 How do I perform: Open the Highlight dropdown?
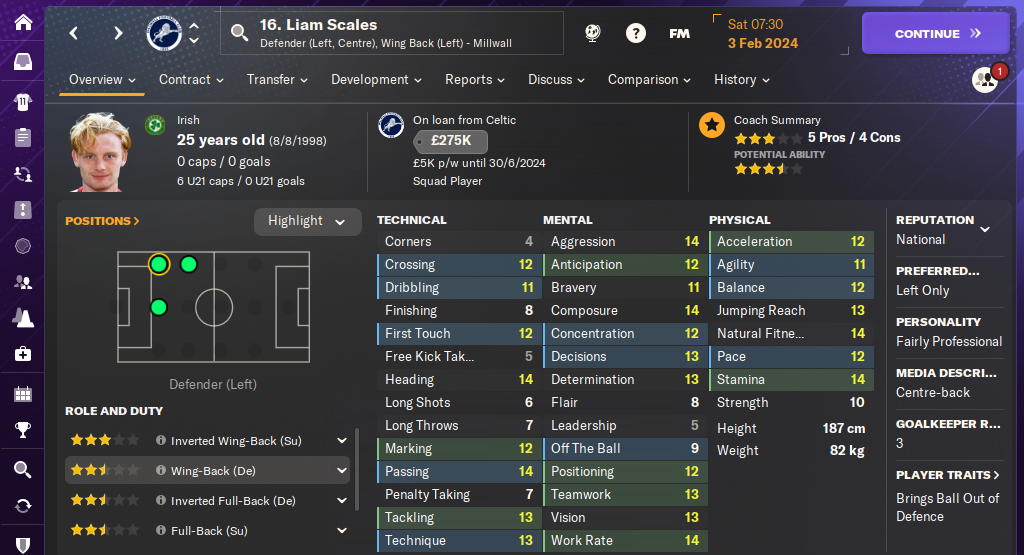pos(307,221)
